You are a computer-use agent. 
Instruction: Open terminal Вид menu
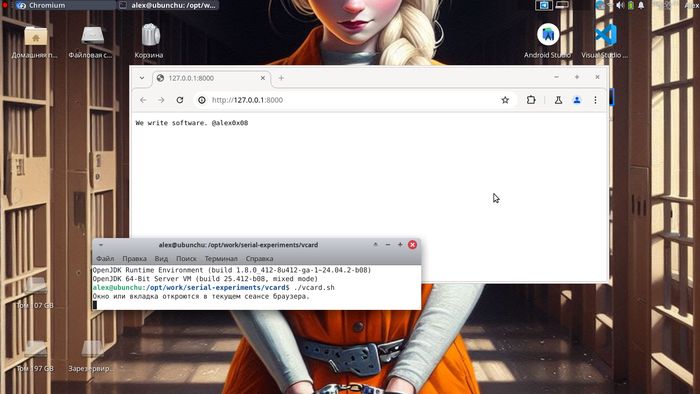[161, 258]
